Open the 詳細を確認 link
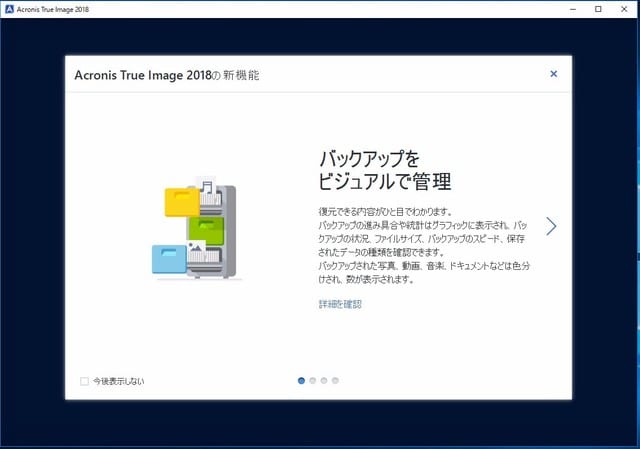The height and width of the screenshot is (449, 640). tap(340, 304)
